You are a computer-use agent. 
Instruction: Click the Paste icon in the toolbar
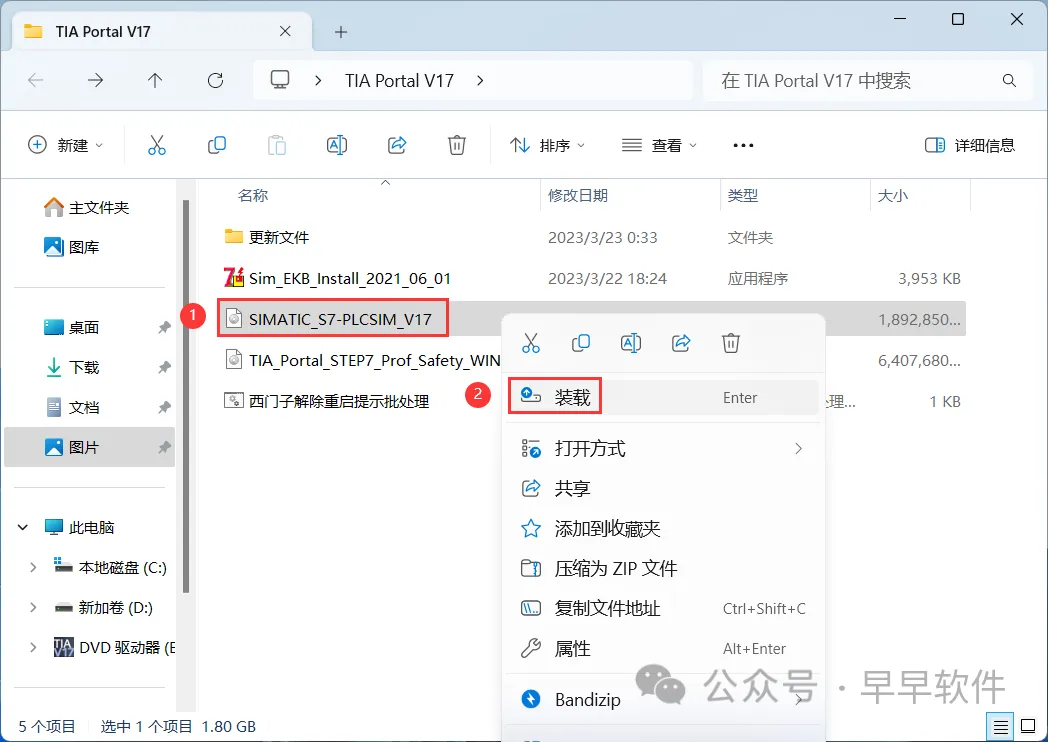click(277, 145)
